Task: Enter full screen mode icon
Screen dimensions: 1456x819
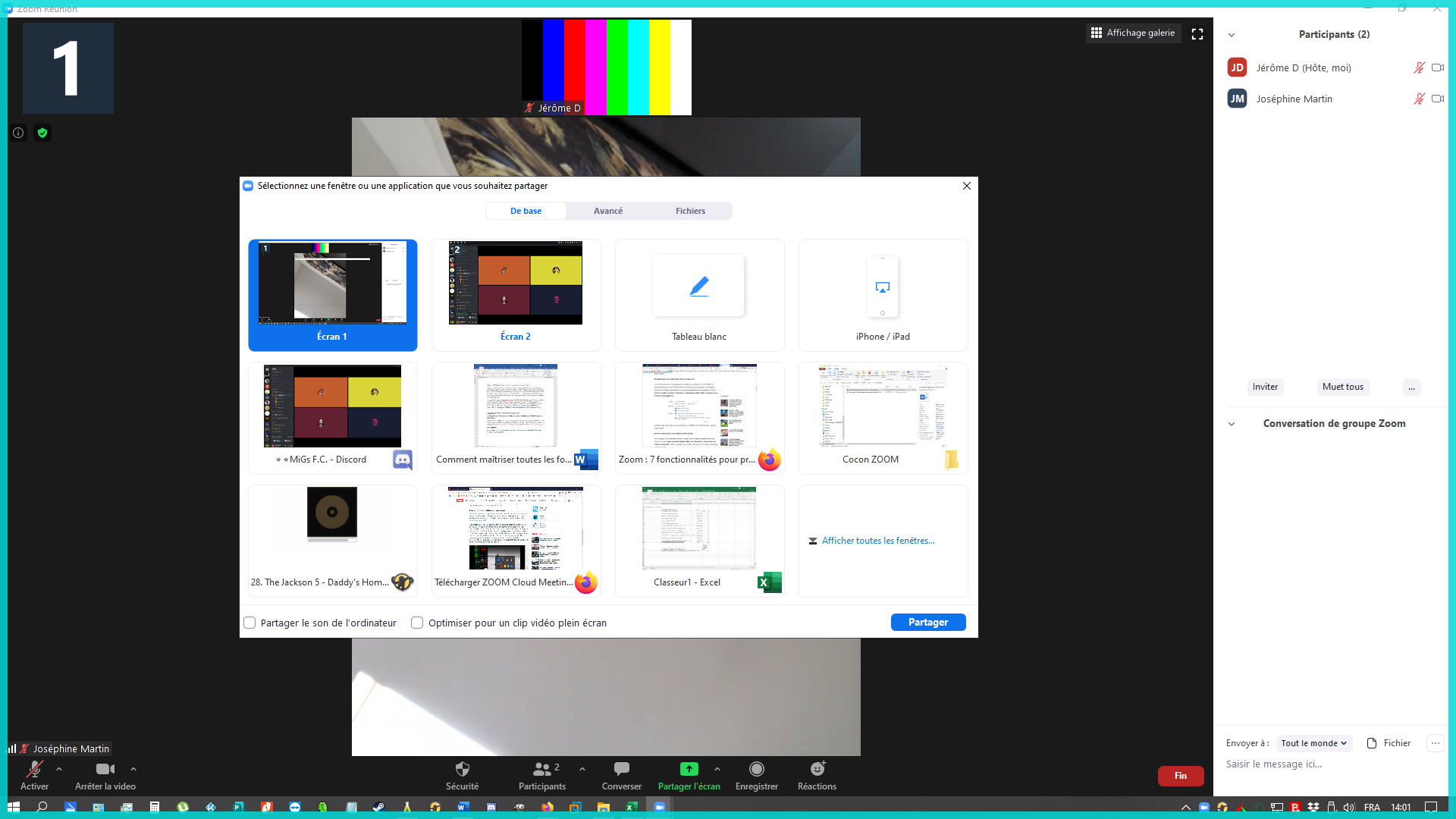Action: pos(1197,34)
